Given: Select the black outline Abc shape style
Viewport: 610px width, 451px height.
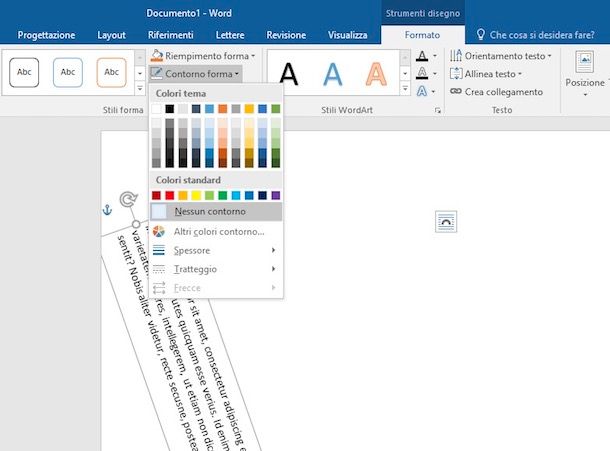Looking at the screenshot, I should [x=24, y=72].
